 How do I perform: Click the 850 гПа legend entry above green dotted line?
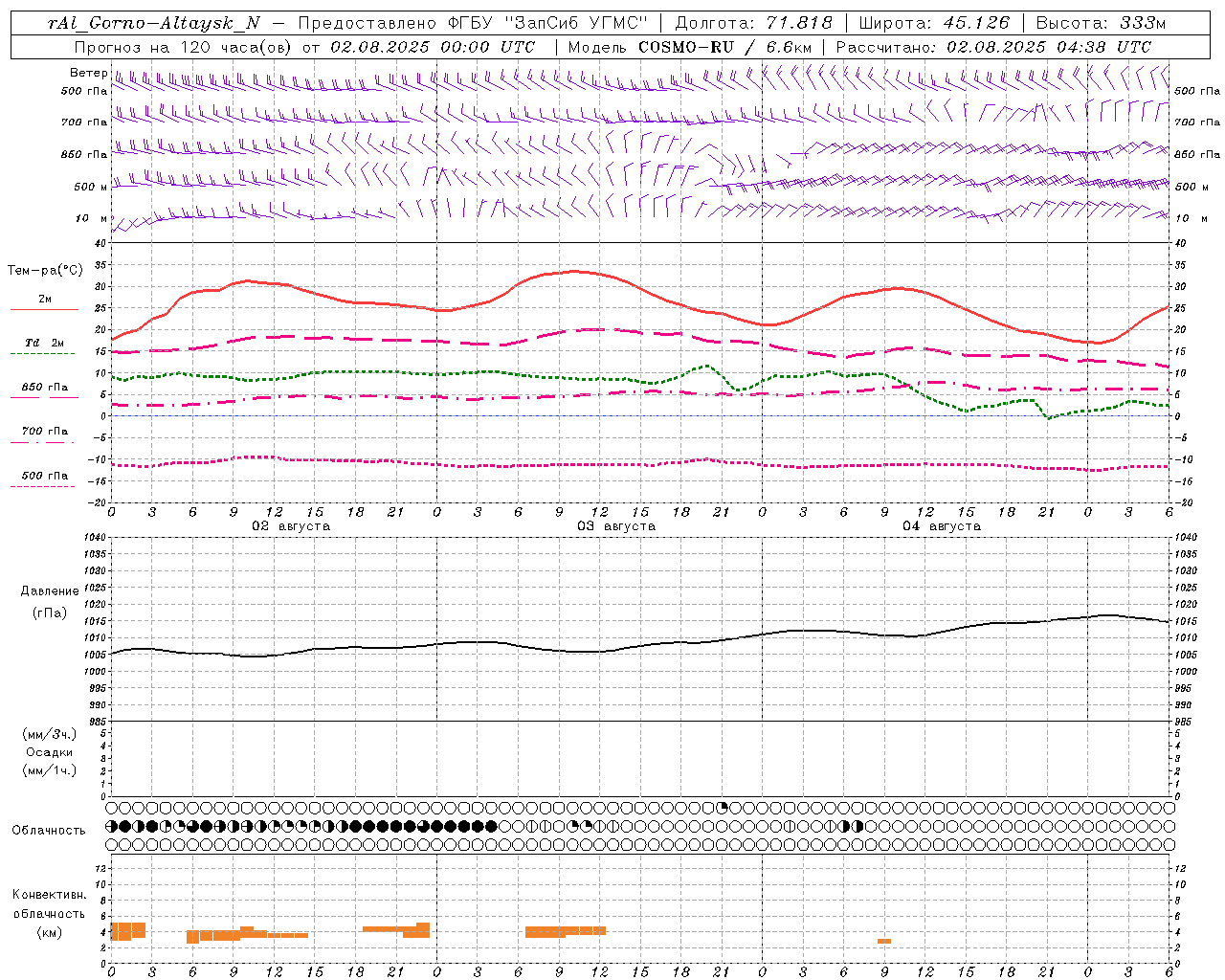point(45,388)
